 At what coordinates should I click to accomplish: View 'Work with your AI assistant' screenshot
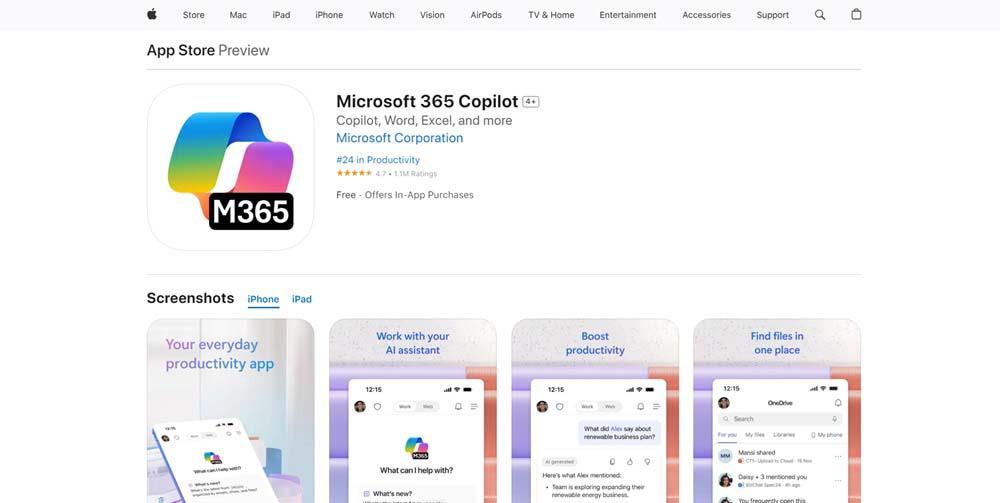[x=413, y=411]
